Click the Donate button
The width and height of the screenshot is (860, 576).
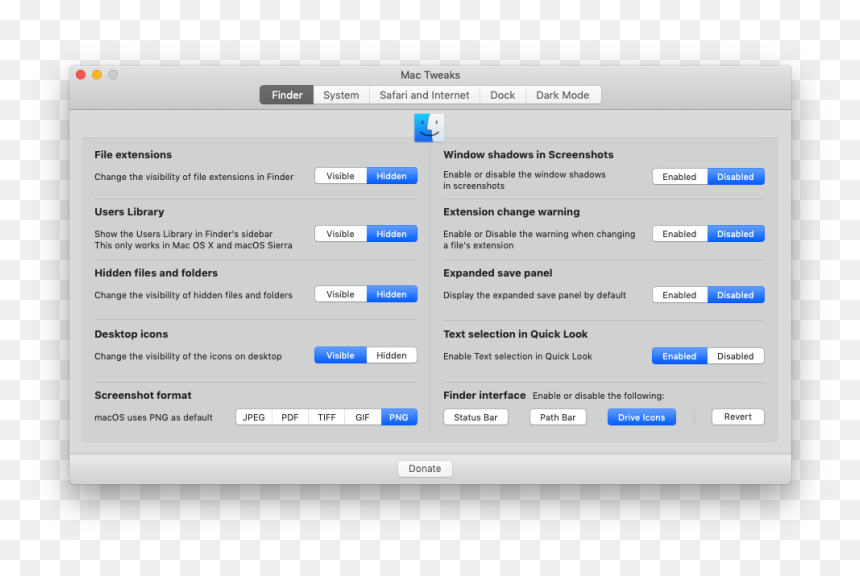point(425,468)
